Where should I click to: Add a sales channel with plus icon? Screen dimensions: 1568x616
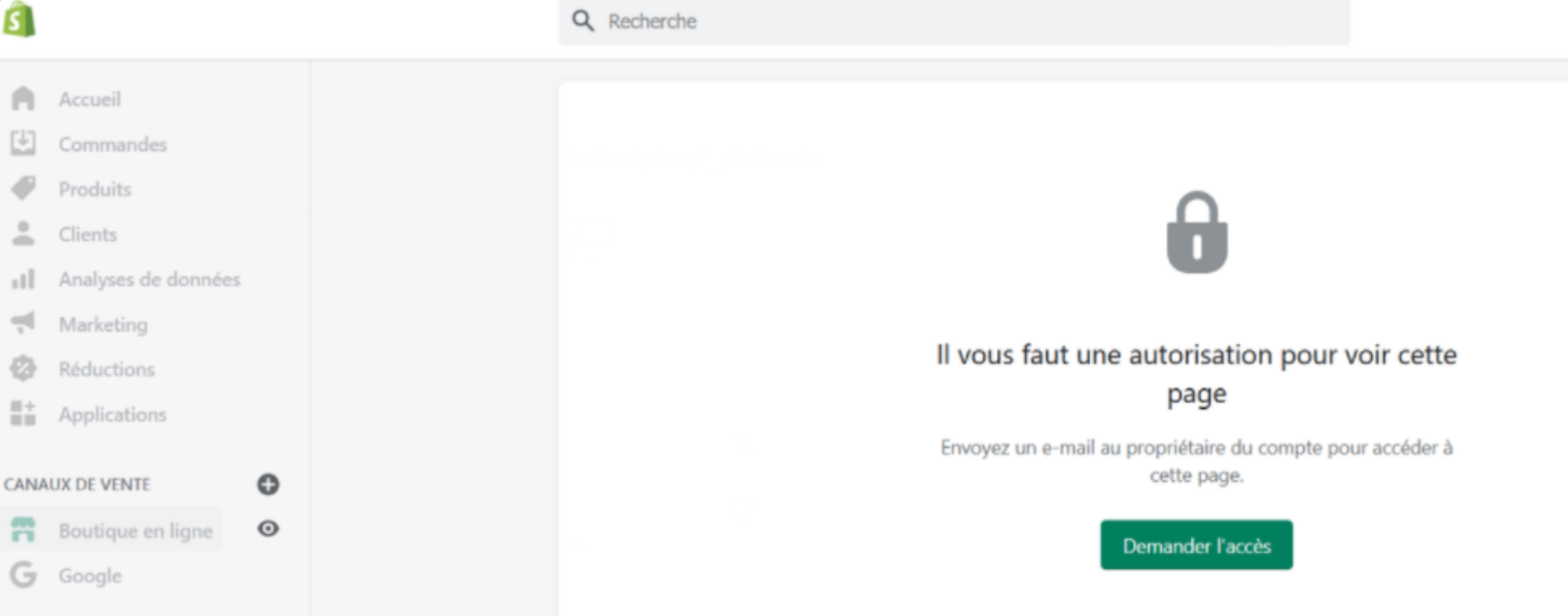click(x=268, y=485)
